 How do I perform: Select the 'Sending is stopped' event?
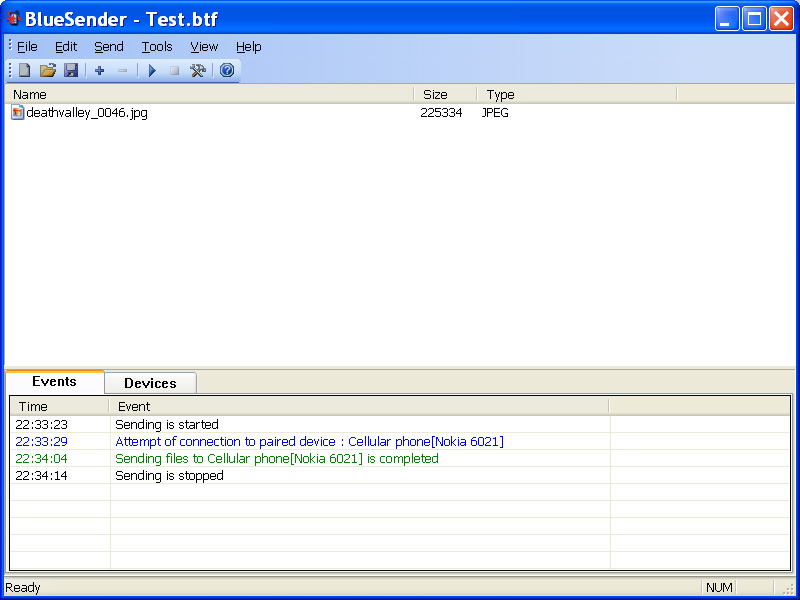169,476
